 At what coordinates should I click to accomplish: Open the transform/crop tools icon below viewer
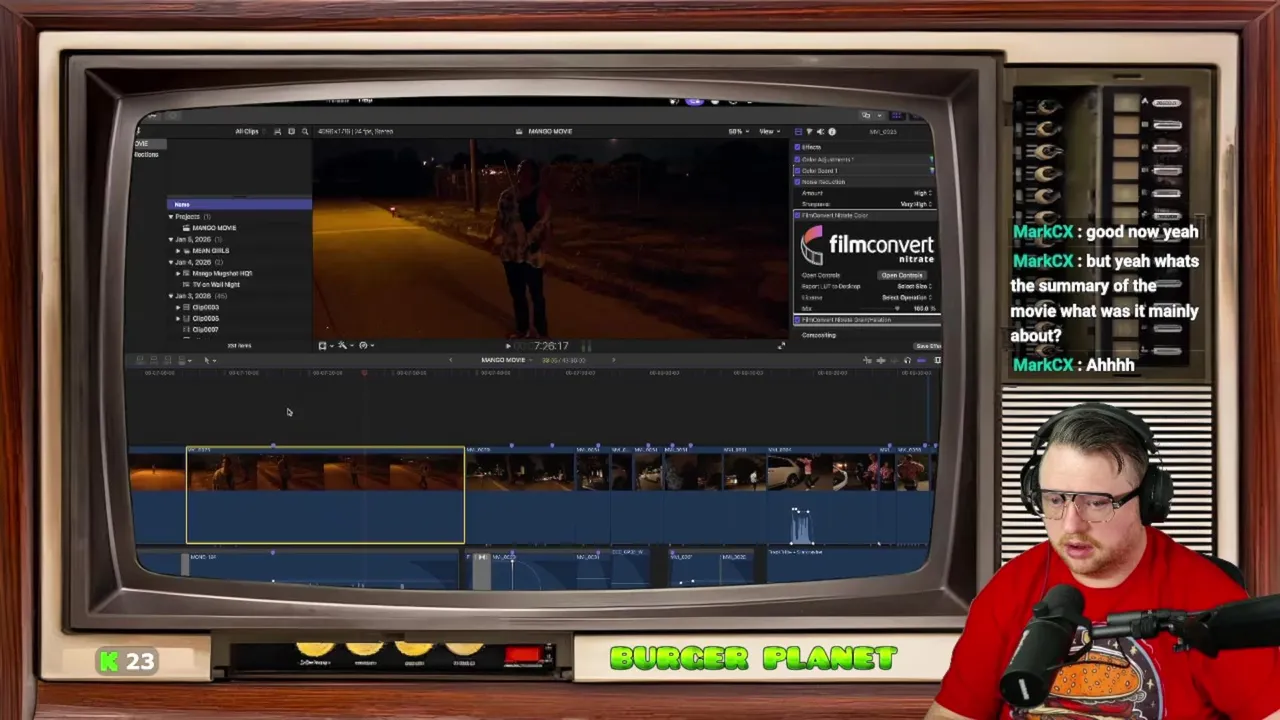coord(323,345)
